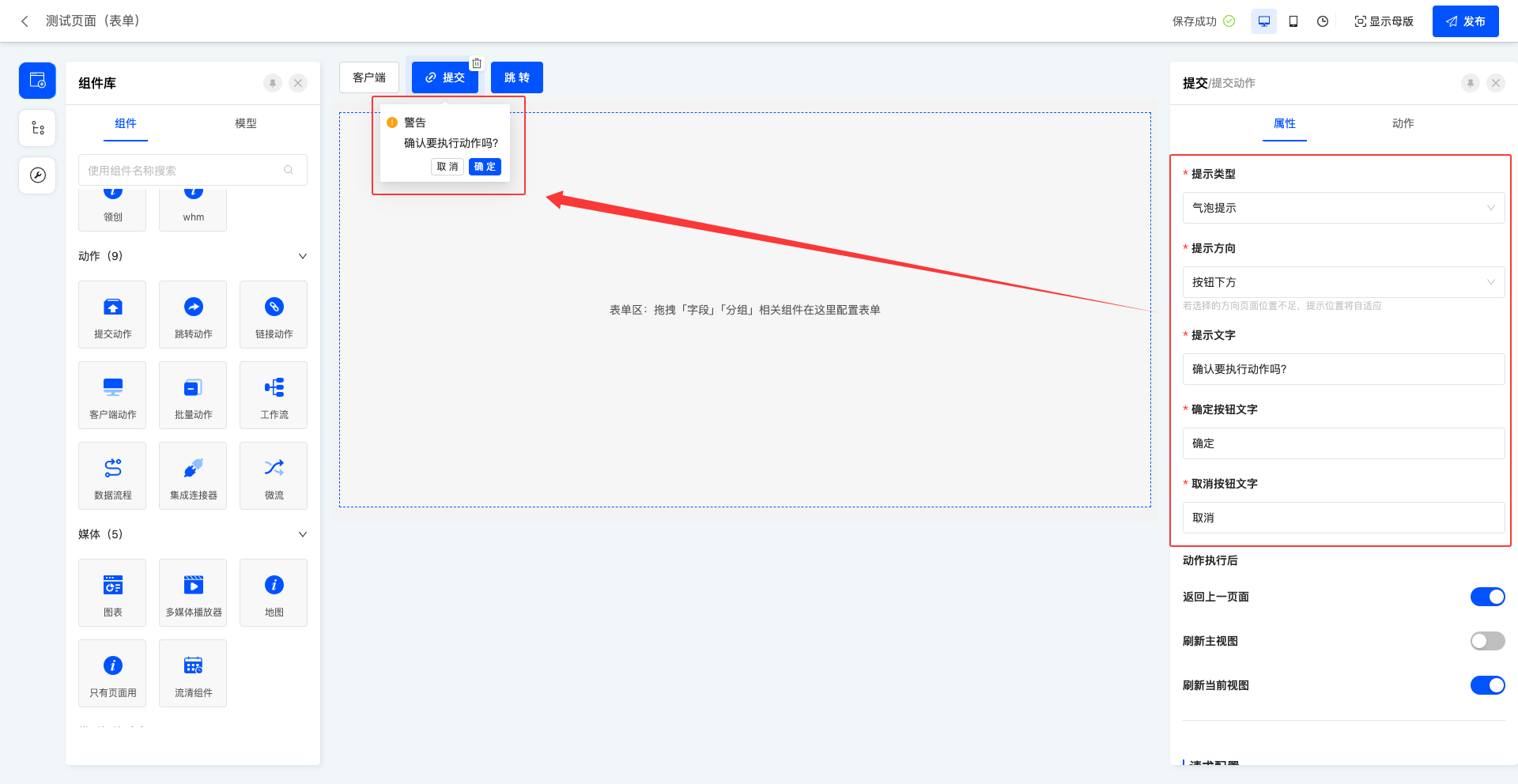
Task: Collapse the 动作 (9) section
Action: (x=302, y=256)
